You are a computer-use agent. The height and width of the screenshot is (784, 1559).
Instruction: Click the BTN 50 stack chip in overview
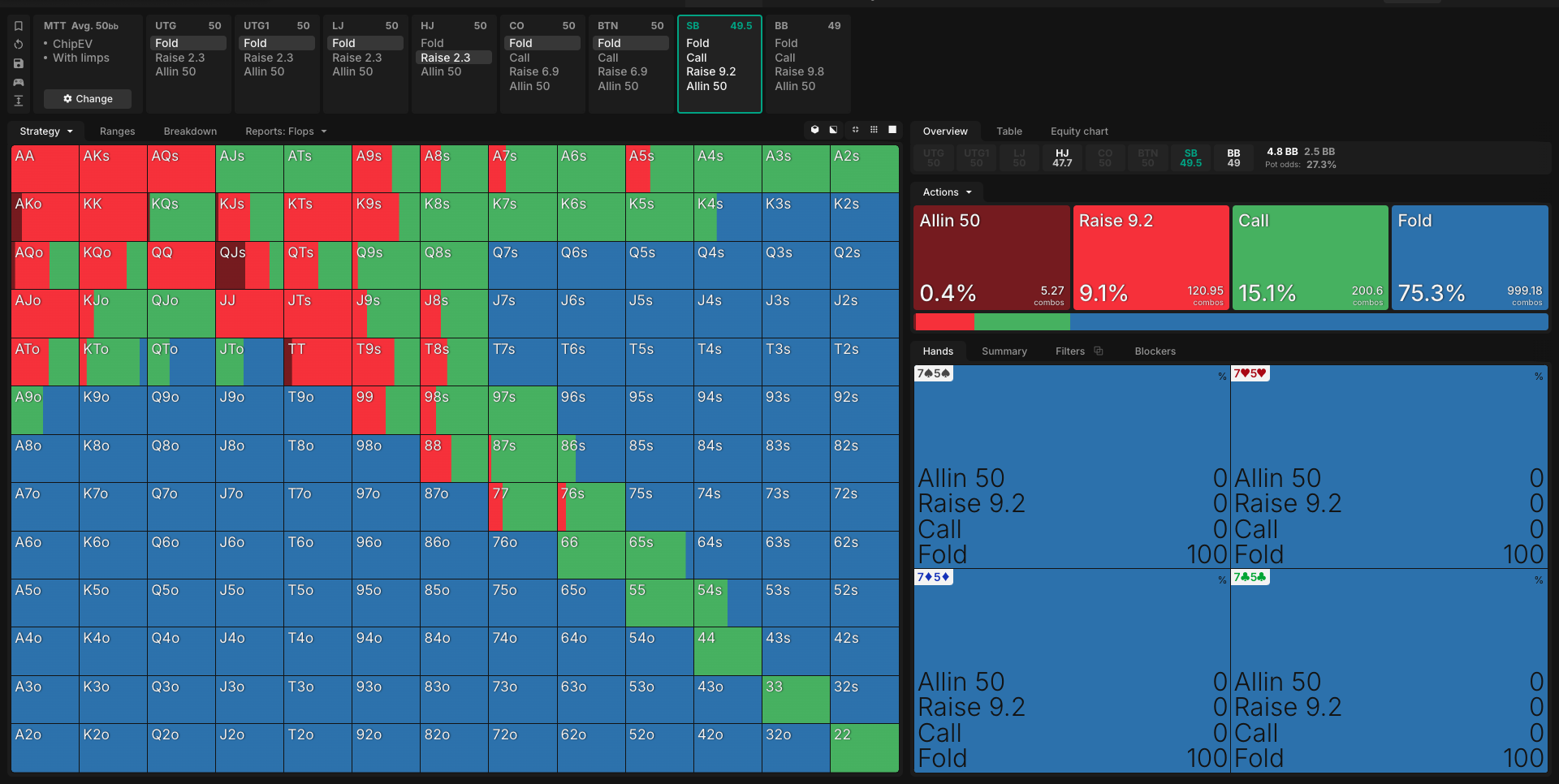pos(1148,158)
